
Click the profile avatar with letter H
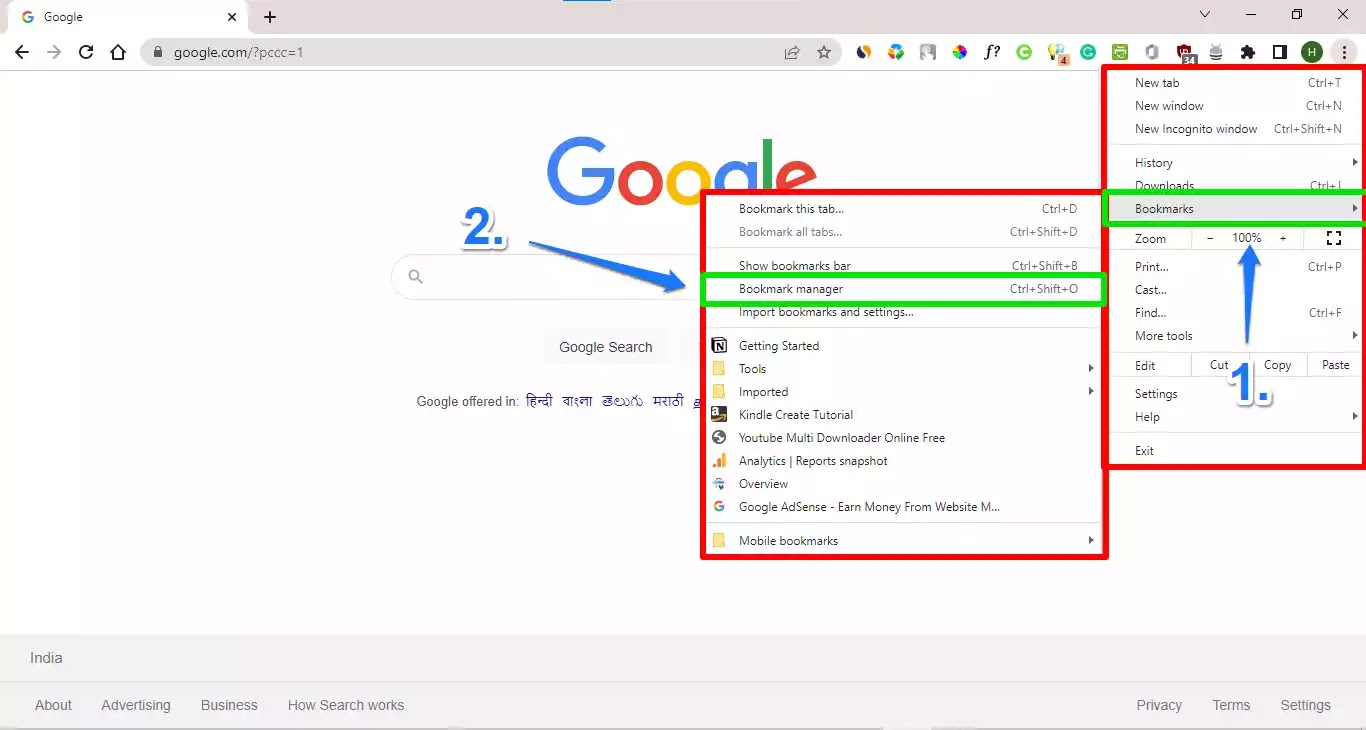1312,51
